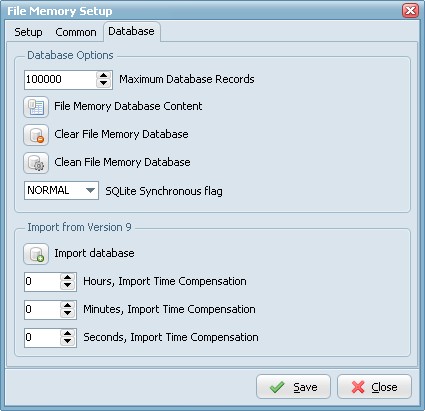Viewport: 425px width, 411px height.
Task: Click the Save button label
Action: pos(305,387)
